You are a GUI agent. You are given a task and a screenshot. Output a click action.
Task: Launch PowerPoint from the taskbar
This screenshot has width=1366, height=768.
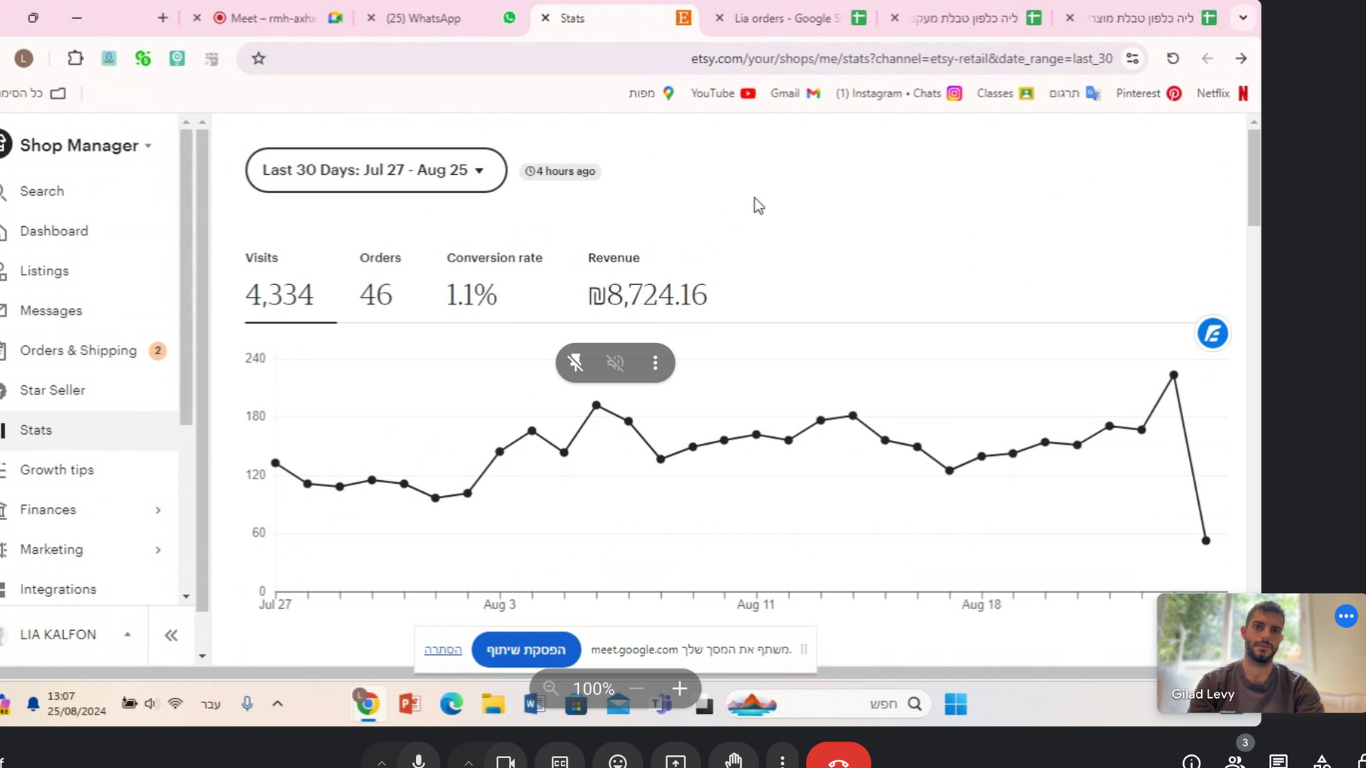coord(409,704)
